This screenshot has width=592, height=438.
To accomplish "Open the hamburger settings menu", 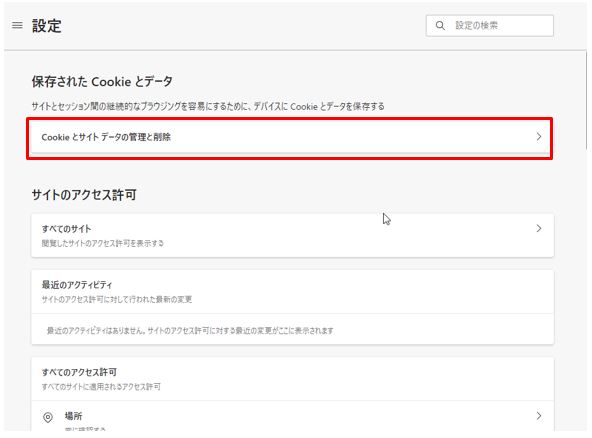I will pyautogui.click(x=17, y=25).
